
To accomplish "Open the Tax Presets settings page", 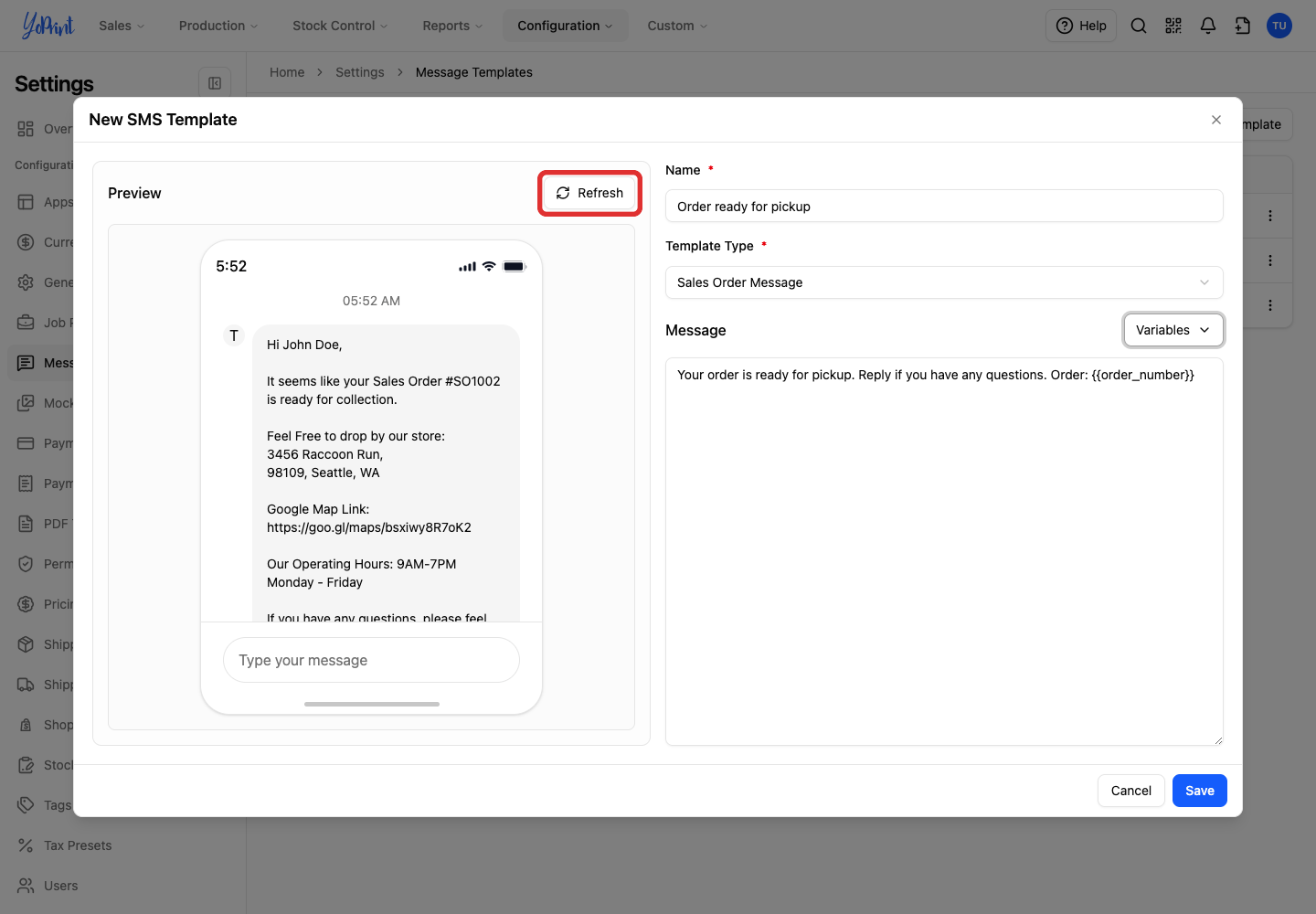I will (78, 845).
